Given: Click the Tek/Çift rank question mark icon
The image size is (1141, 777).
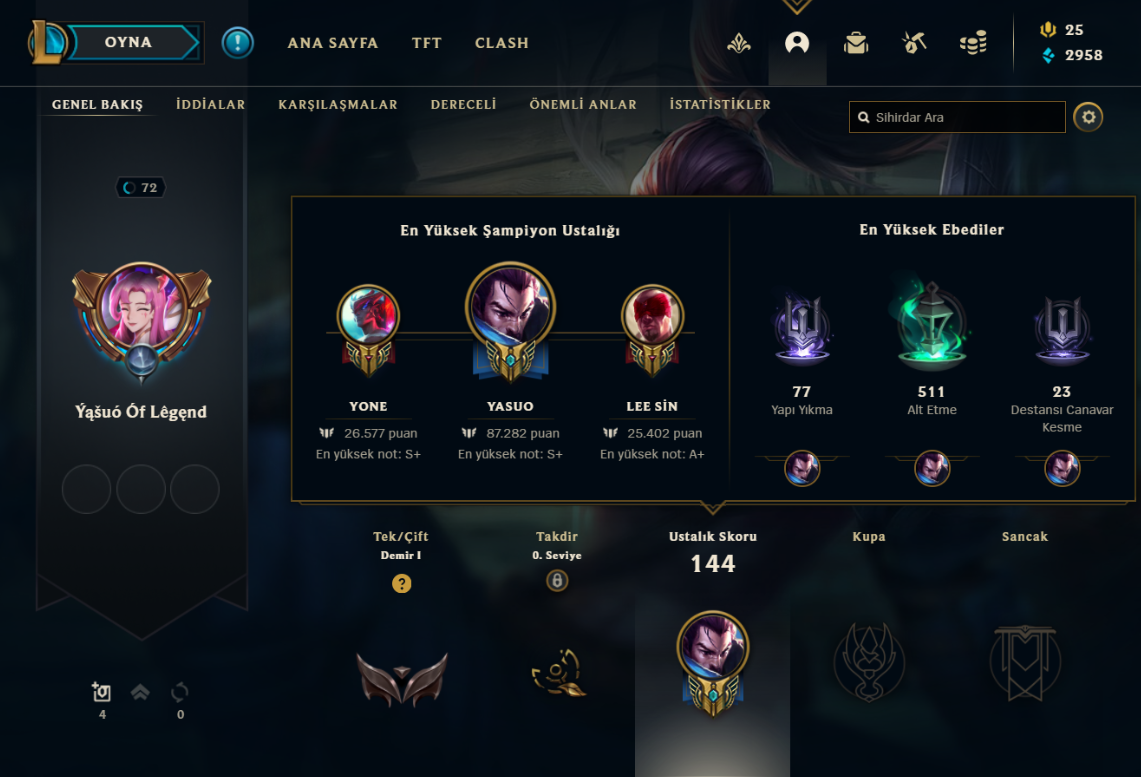Looking at the screenshot, I should (402, 583).
